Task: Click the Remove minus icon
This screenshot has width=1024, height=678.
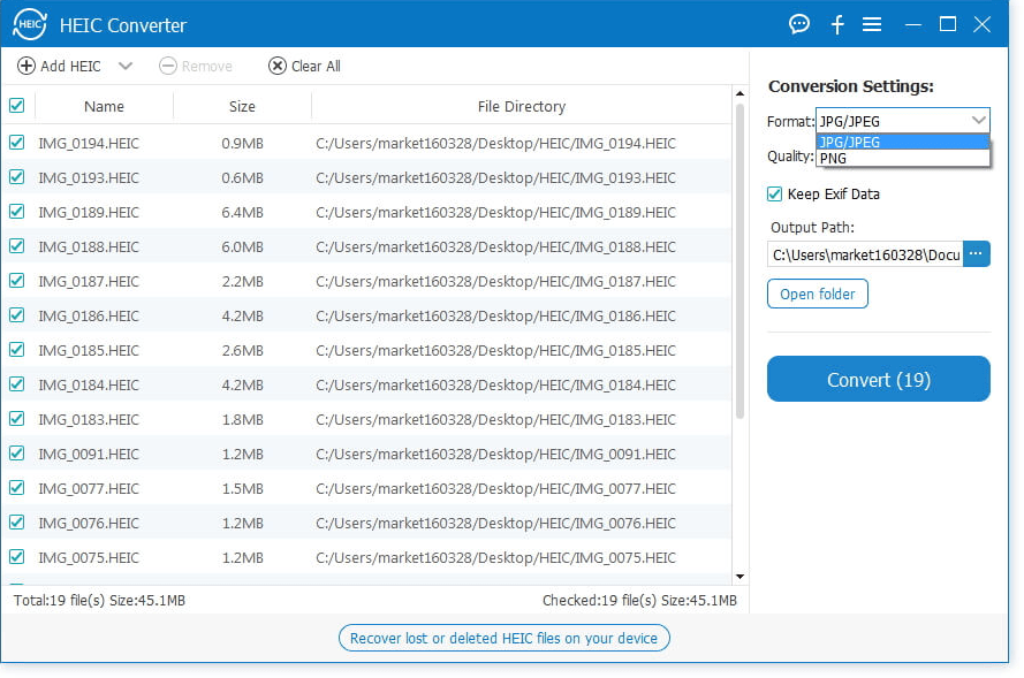Action: pos(168,66)
